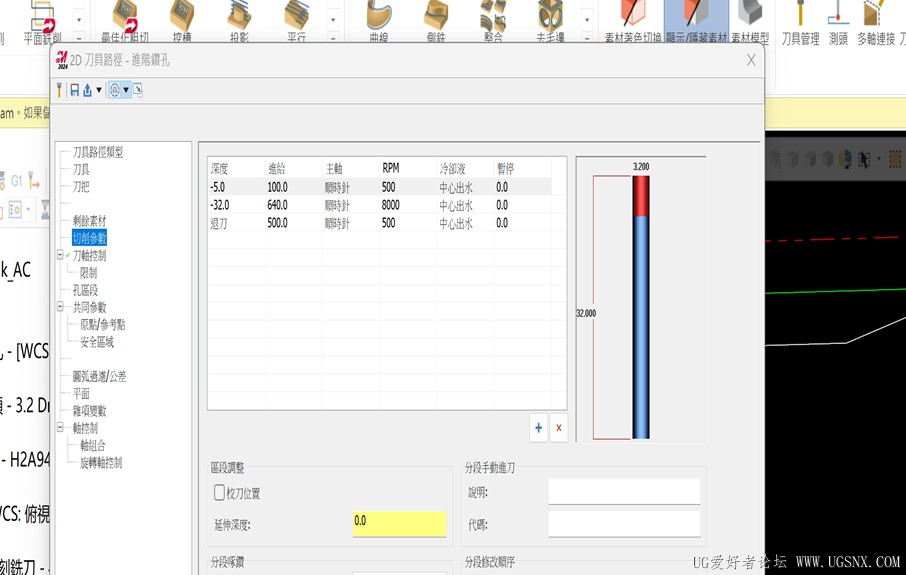Click the export parameters arrow icon
906x575 pixels.
[x=87, y=90]
